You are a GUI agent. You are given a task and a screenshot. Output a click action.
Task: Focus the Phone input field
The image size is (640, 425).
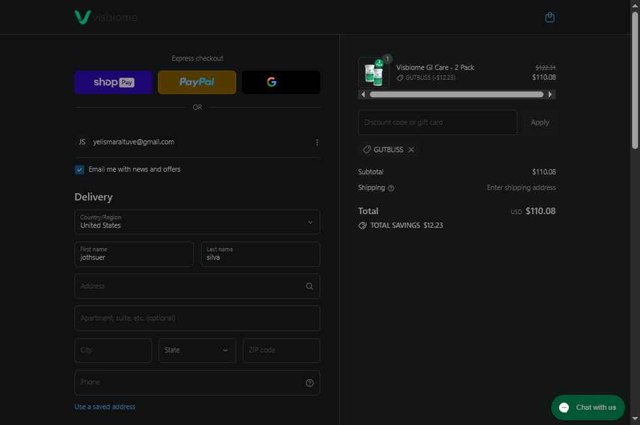click(x=197, y=383)
